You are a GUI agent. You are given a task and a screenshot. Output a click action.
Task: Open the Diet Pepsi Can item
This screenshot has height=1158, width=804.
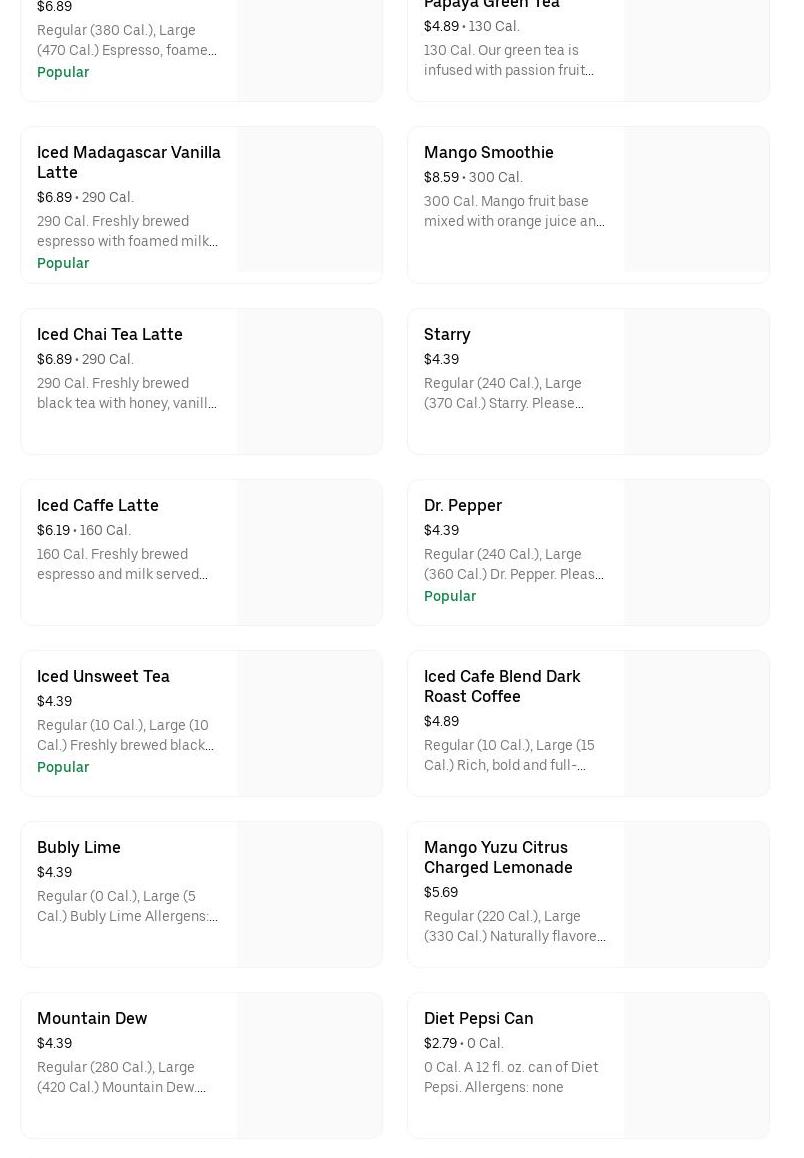[478, 1018]
